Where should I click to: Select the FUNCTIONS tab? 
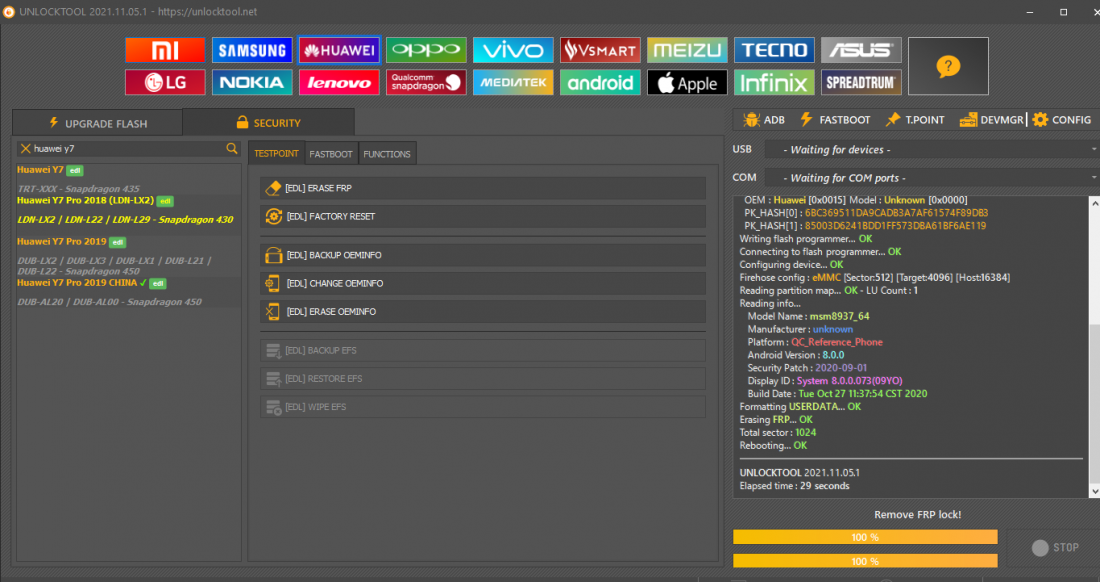pos(387,154)
